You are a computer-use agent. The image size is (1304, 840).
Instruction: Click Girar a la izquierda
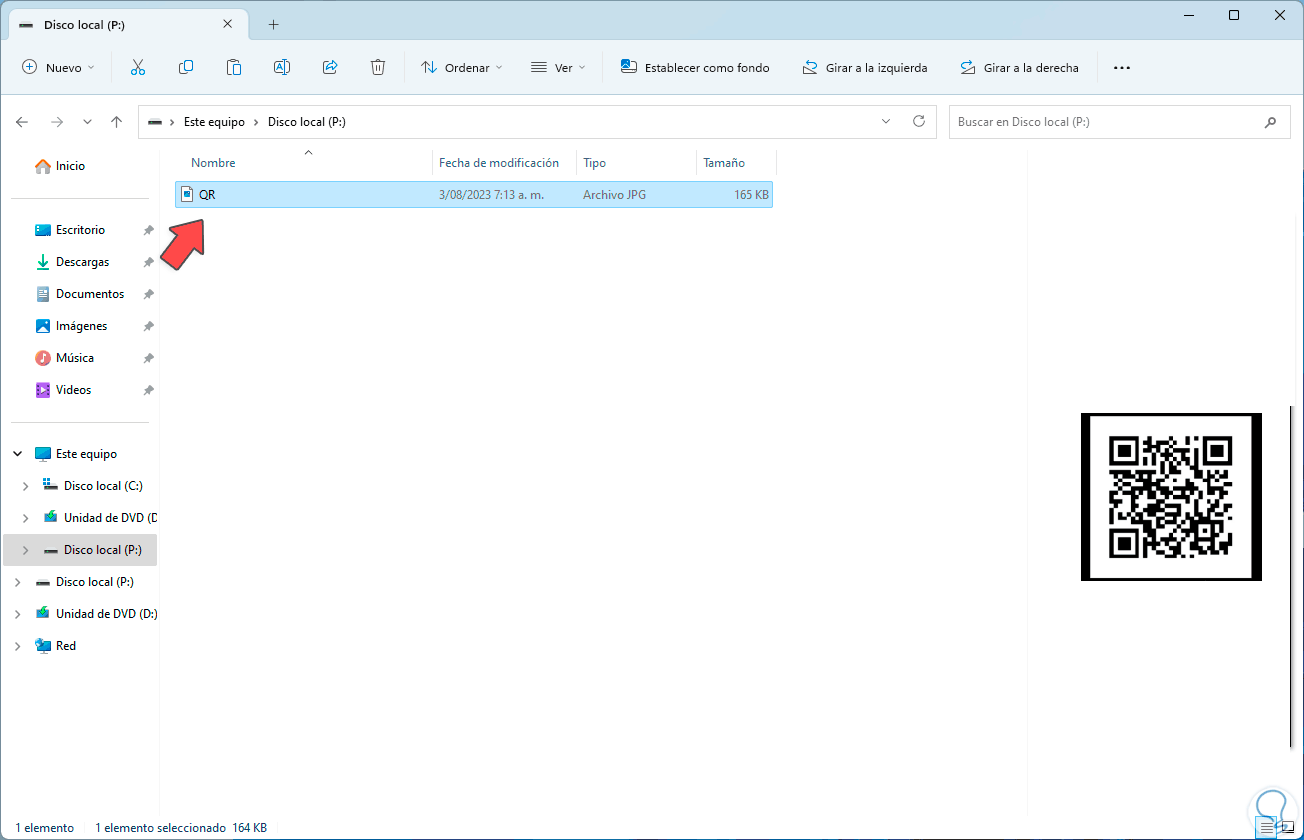coord(865,68)
